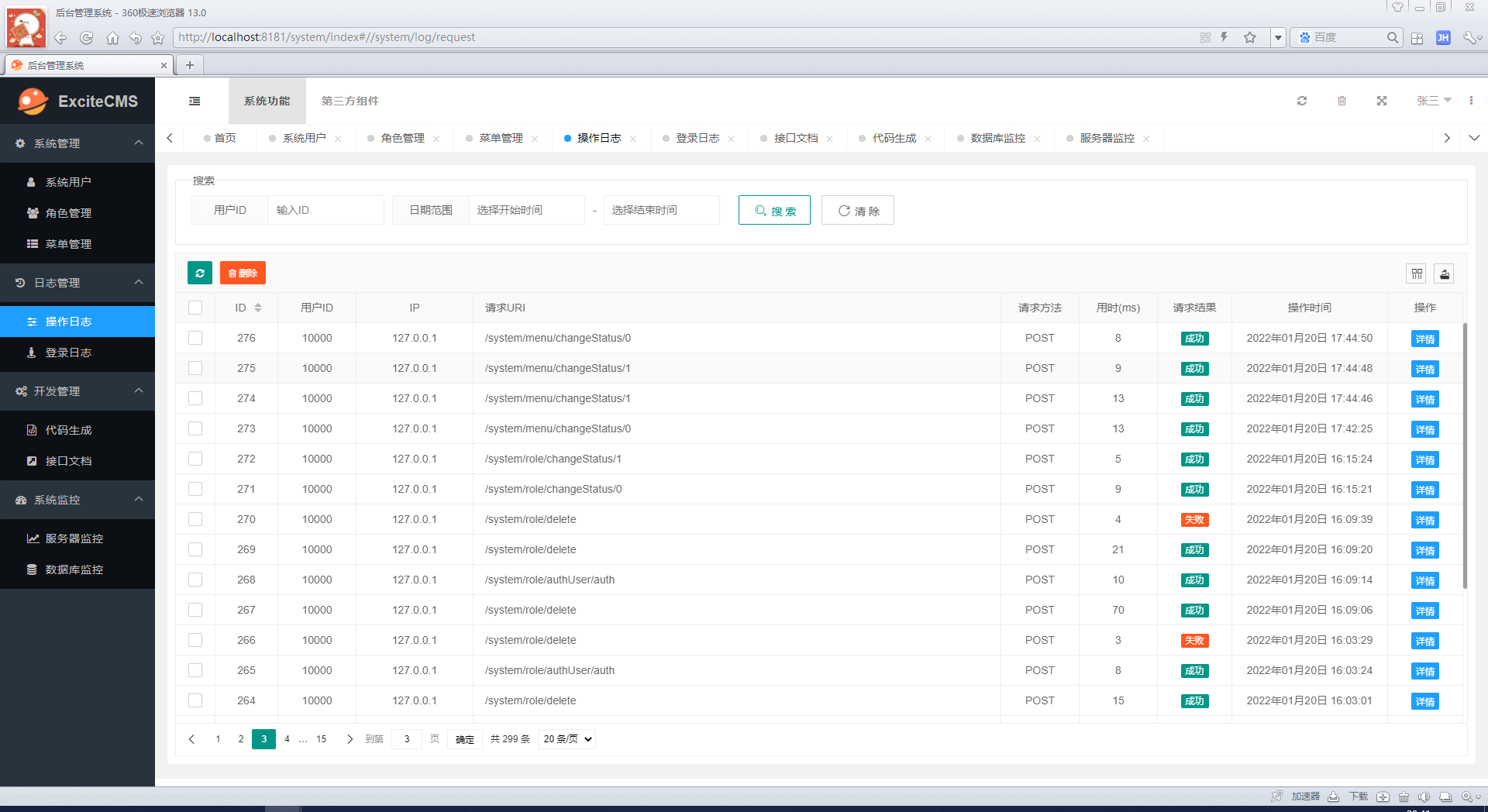Sort the table by the ID column arrows

257,308
